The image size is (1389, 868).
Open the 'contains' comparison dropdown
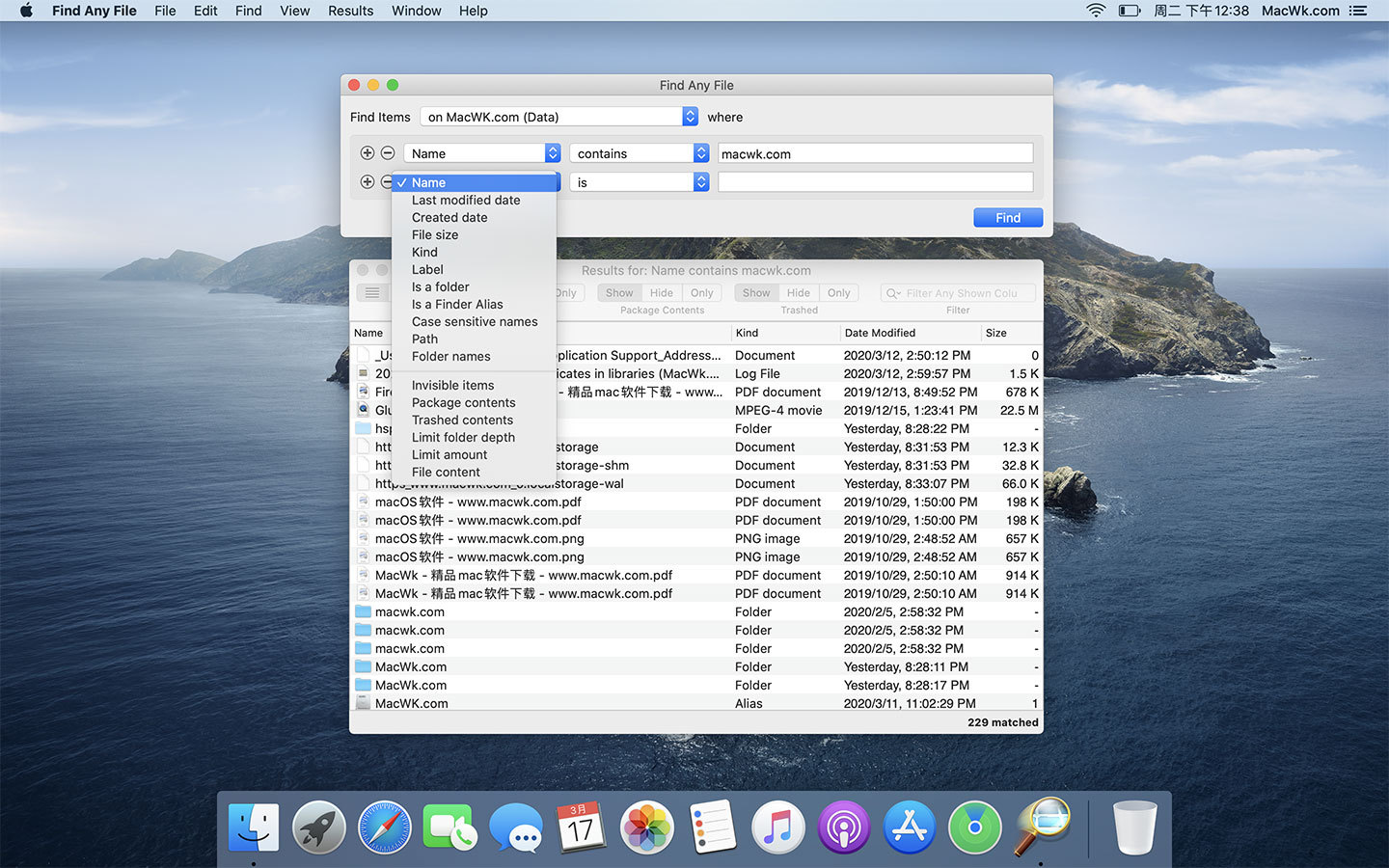[x=640, y=153]
